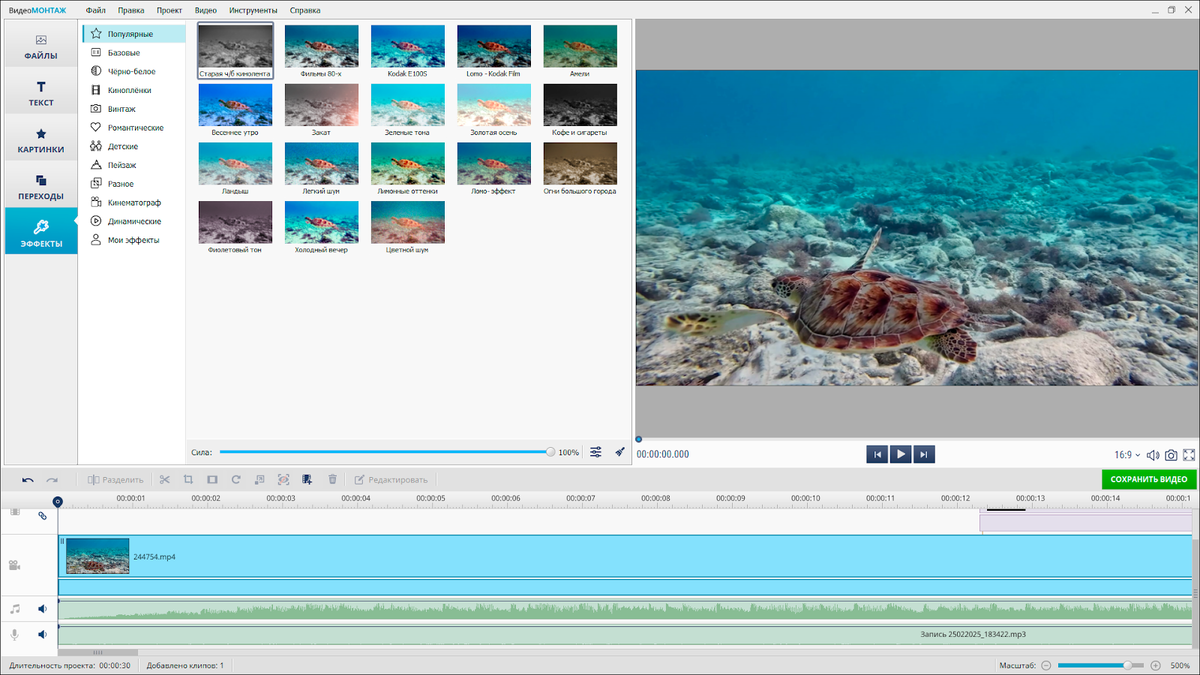Open the Проект menu
The width and height of the screenshot is (1200, 675).
(169, 9)
